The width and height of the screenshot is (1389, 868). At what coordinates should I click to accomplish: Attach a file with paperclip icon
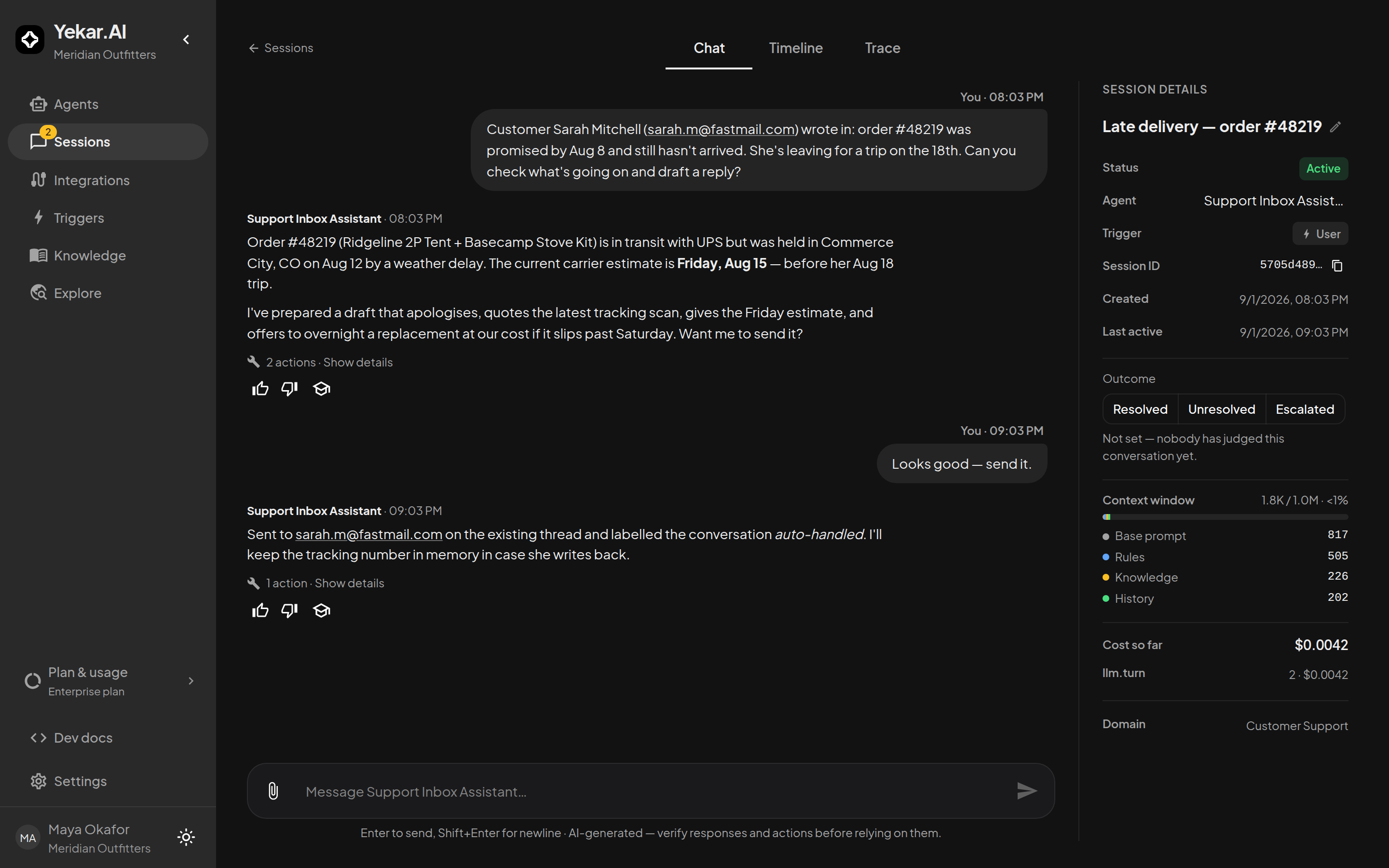273,791
